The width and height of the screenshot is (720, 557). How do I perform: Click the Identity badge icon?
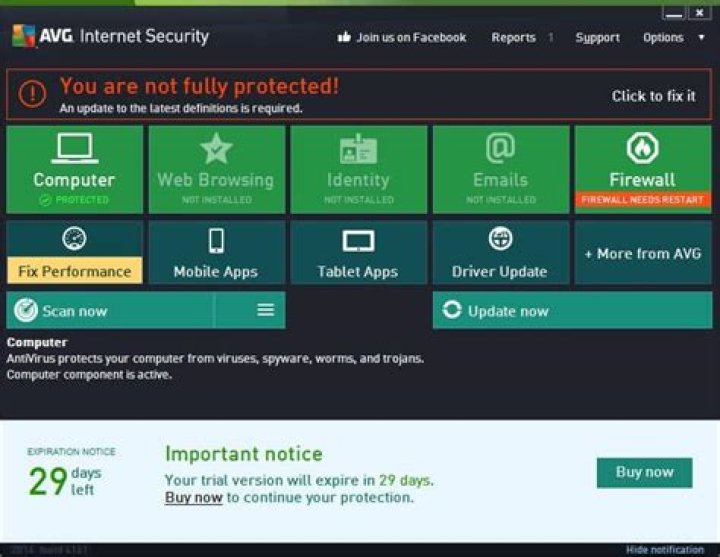[x=358, y=149]
